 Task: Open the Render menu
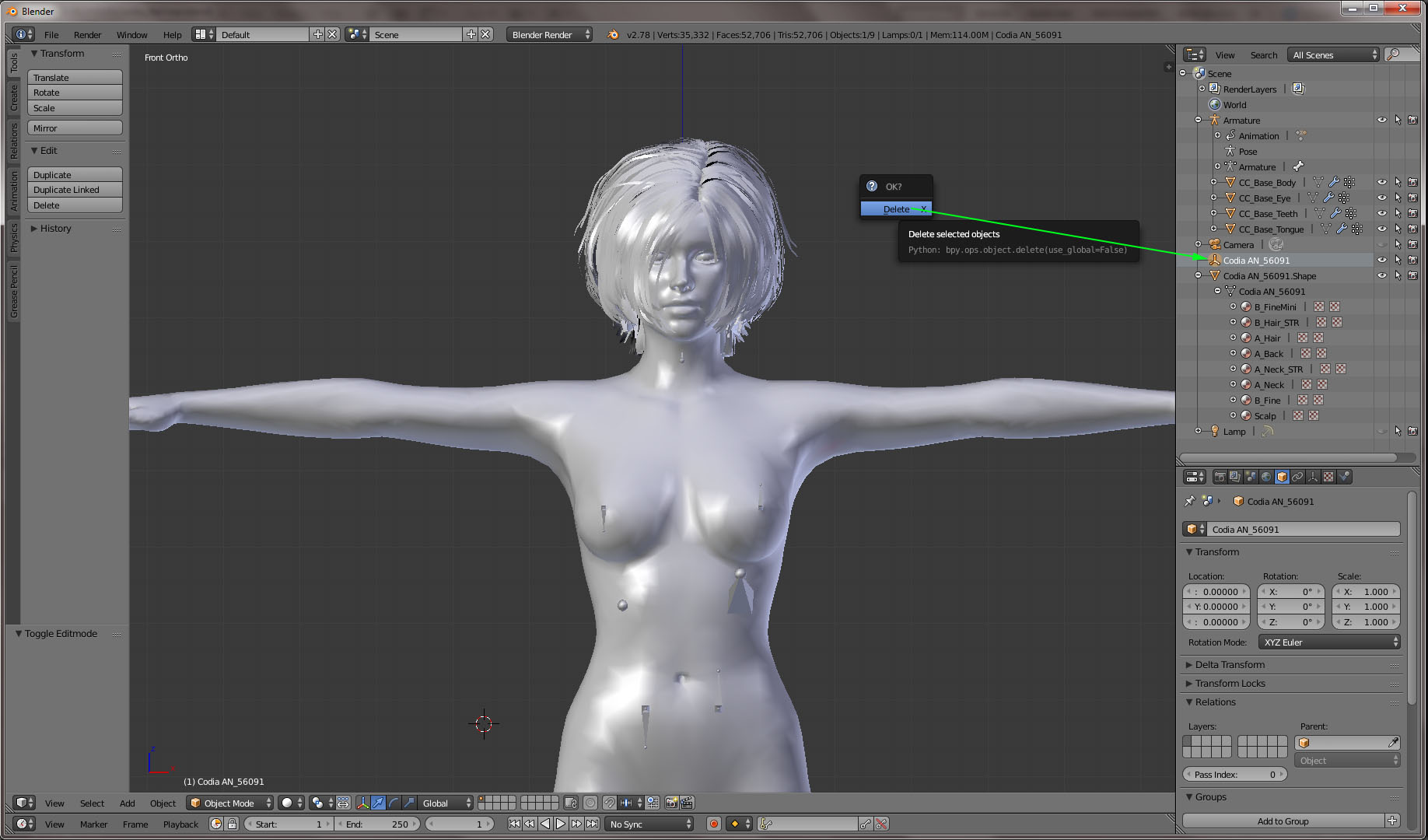(x=88, y=34)
